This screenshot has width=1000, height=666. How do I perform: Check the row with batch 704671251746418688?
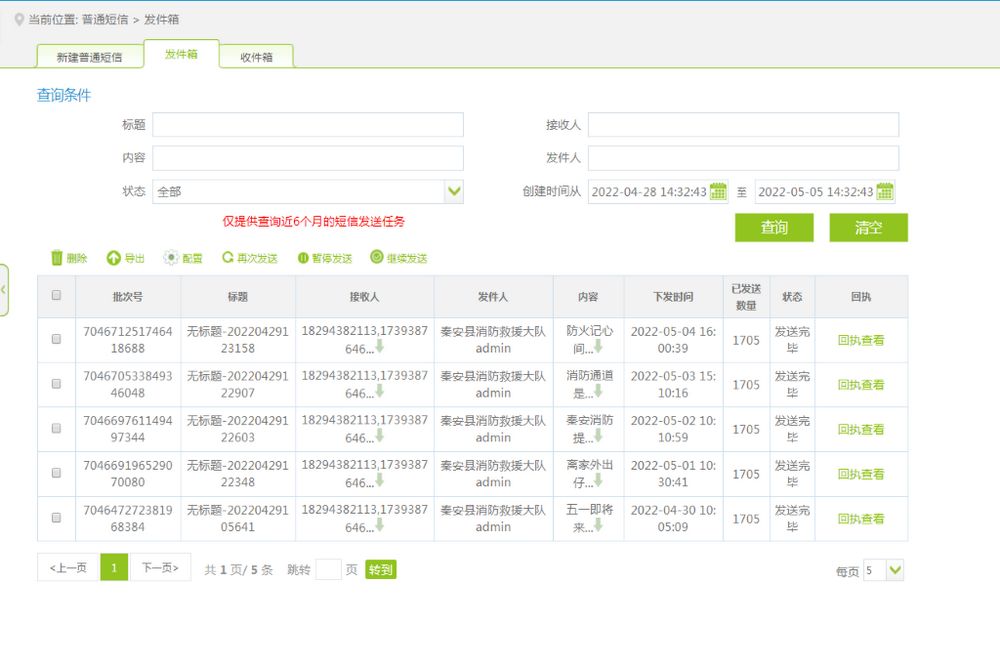(x=56, y=340)
